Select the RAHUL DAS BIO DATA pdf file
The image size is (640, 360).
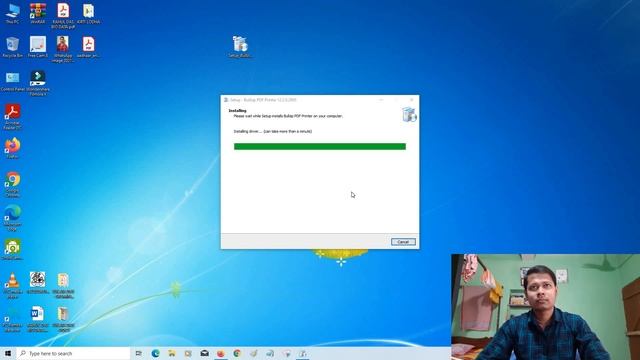63,16
